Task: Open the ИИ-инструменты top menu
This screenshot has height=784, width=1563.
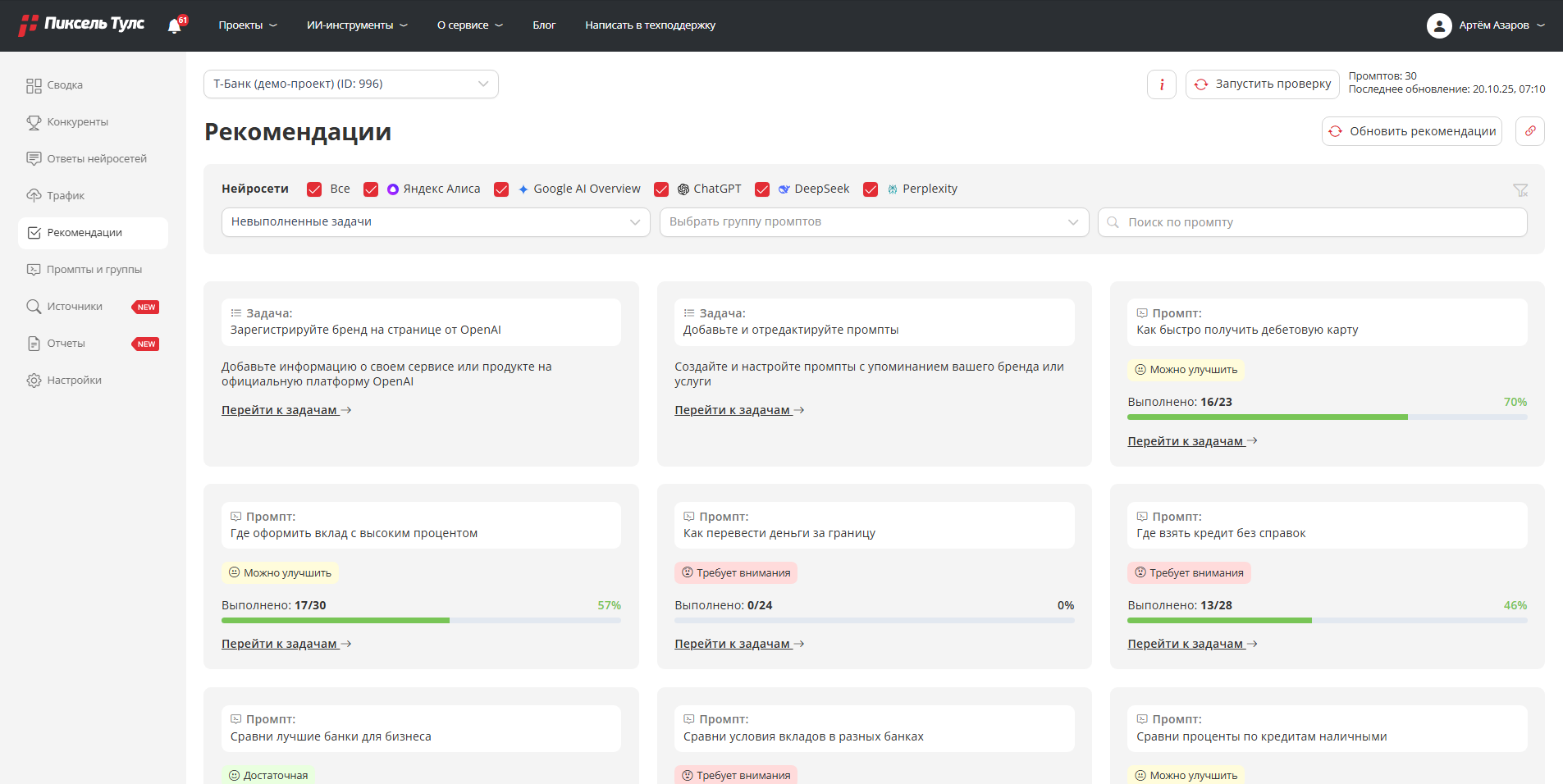Action: (356, 25)
